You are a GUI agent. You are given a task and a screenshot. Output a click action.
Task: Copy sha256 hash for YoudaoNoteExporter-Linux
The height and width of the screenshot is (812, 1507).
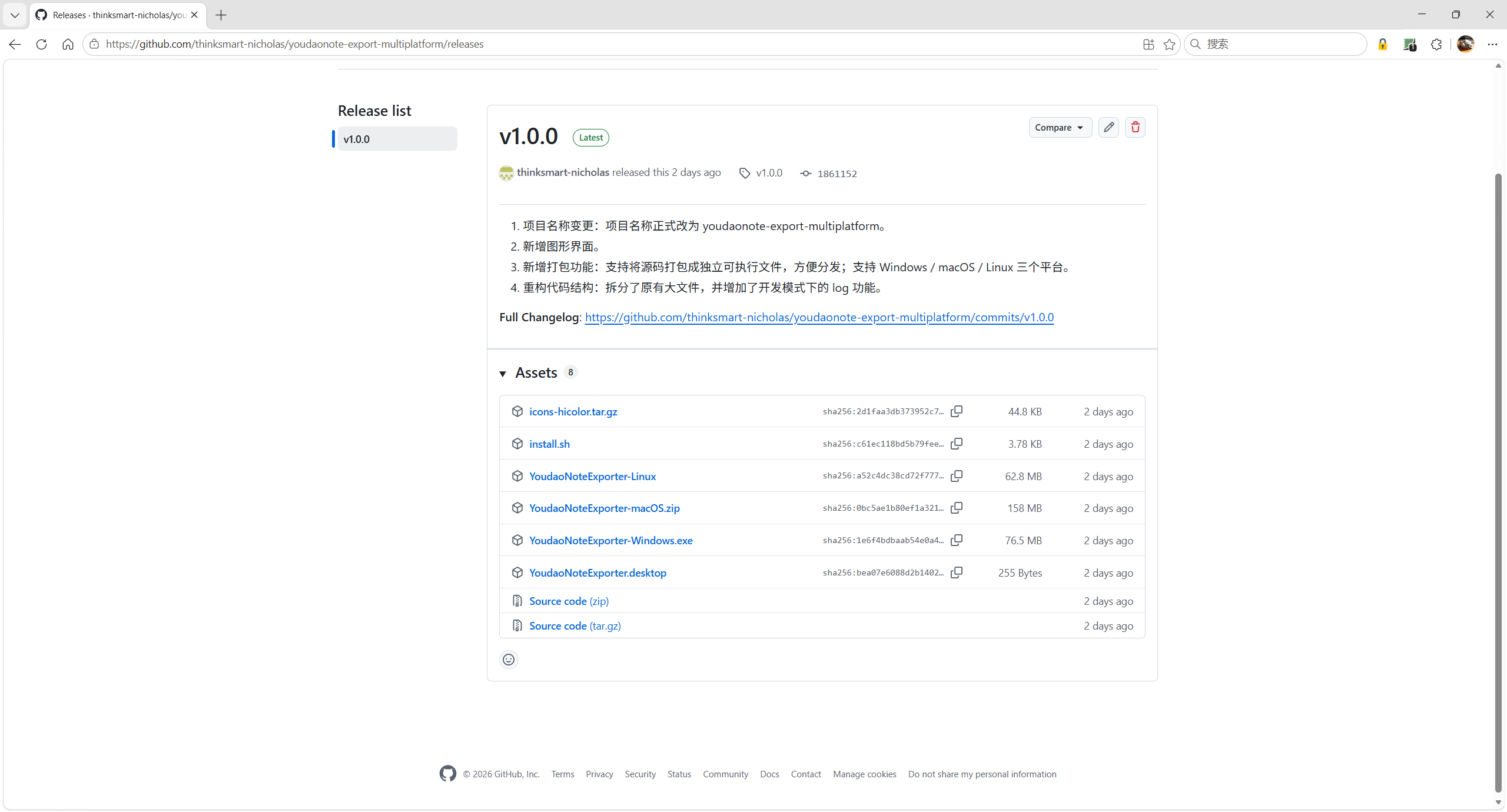tap(957, 476)
